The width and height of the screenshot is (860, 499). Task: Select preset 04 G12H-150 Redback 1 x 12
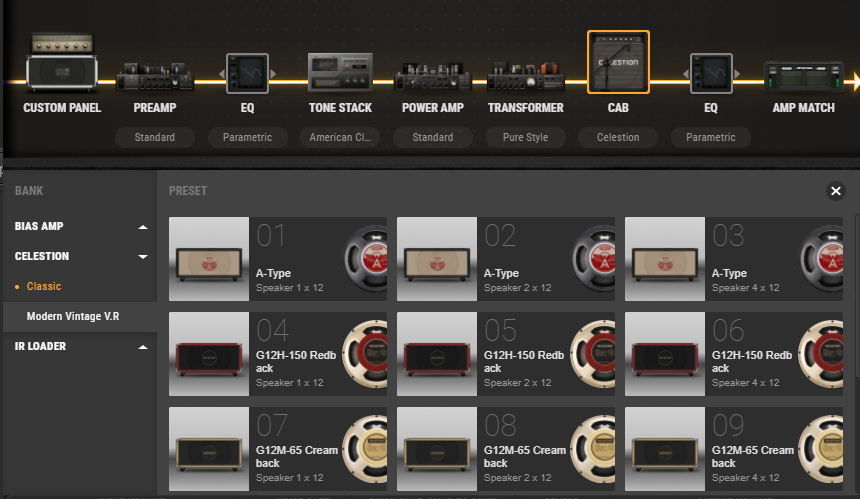tap(278, 354)
